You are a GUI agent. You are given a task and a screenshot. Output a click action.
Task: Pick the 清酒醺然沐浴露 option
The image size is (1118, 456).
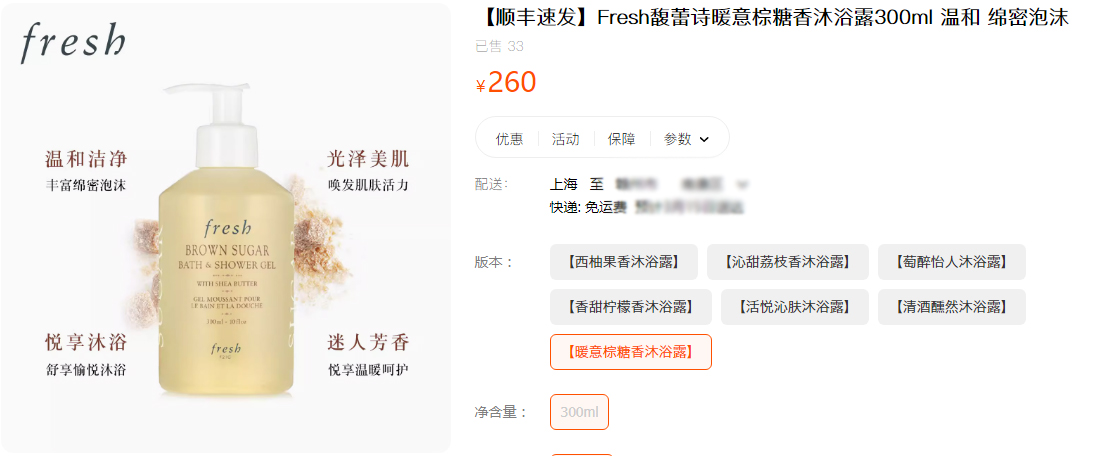pos(952,307)
